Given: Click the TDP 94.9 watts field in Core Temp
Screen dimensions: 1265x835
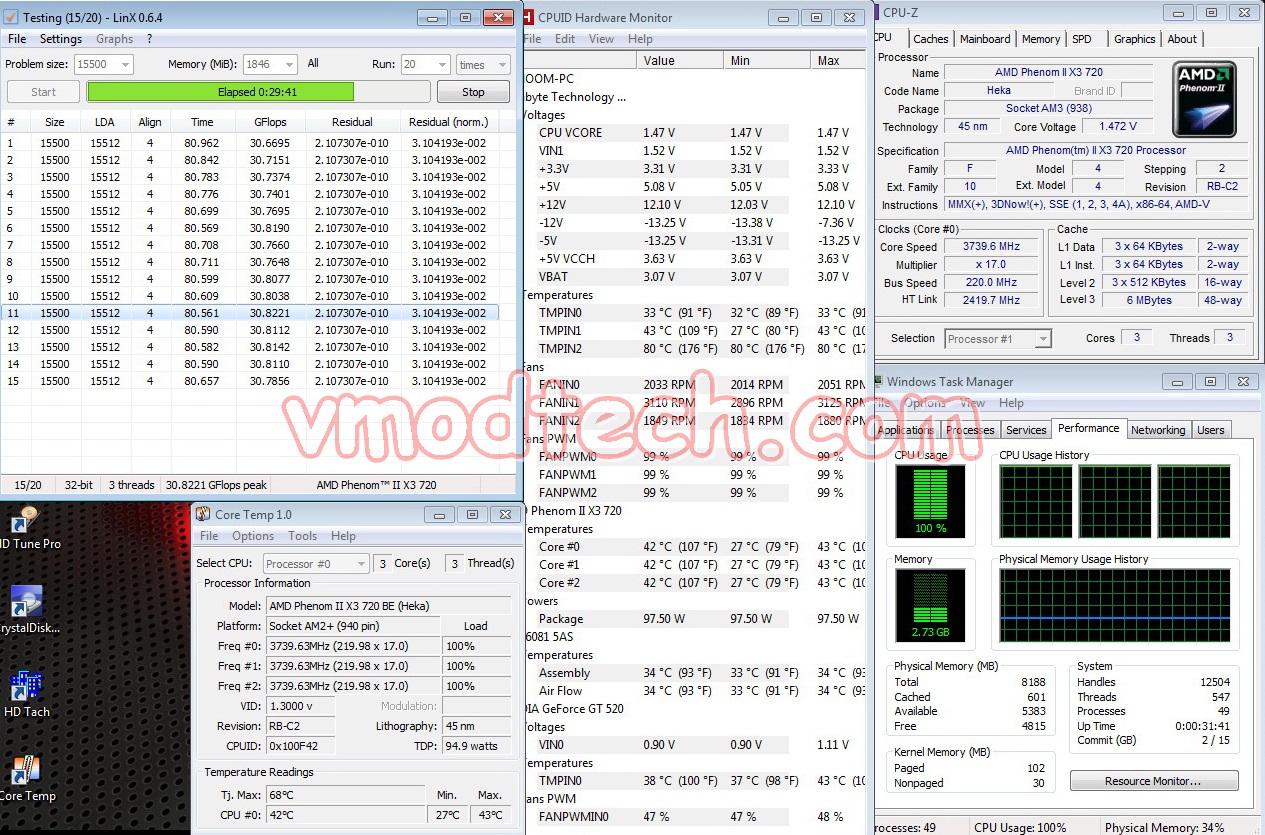Looking at the screenshot, I should [x=476, y=746].
